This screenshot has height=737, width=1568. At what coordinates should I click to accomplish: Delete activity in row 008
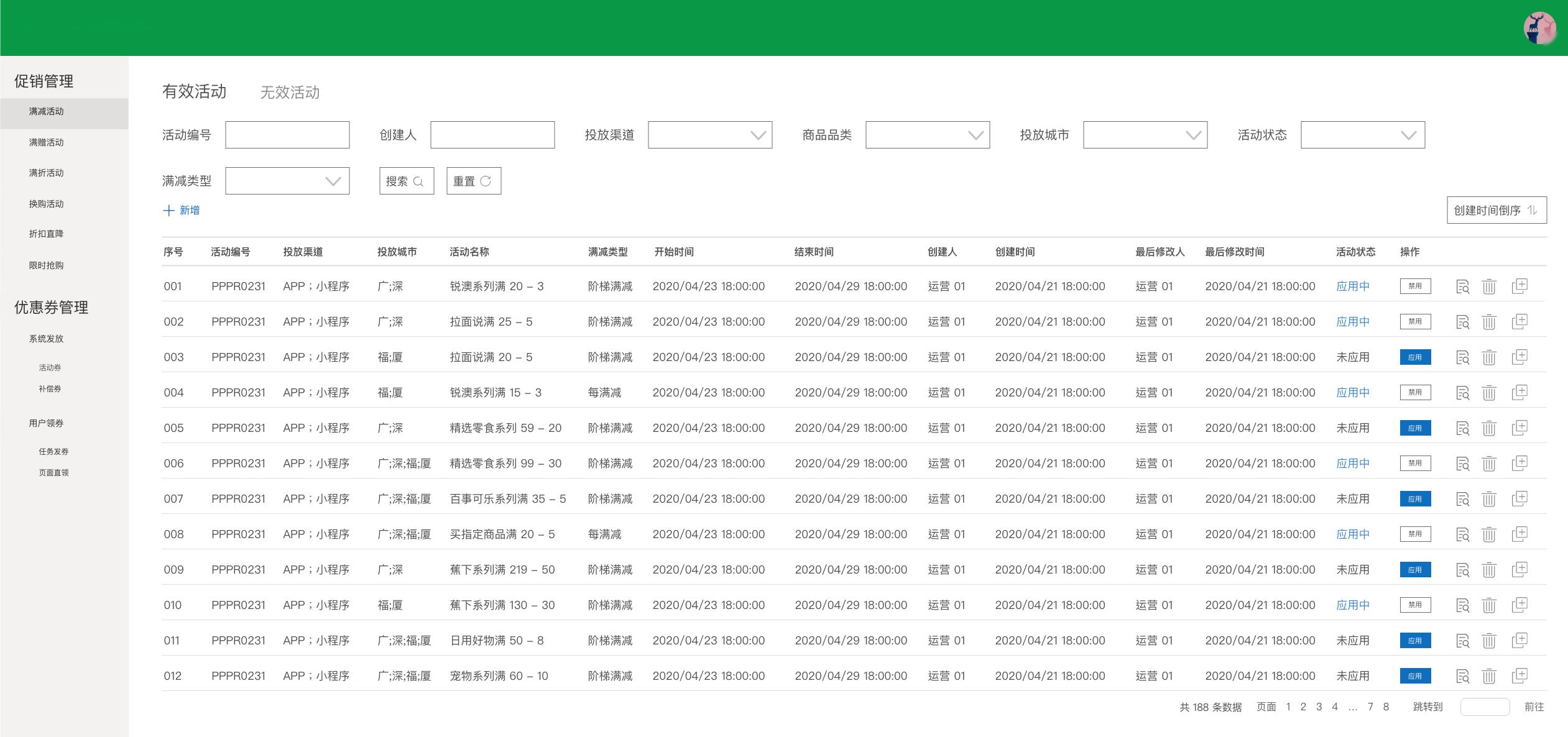tap(1489, 534)
